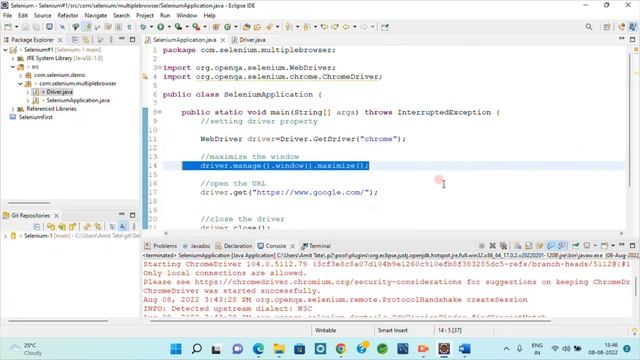Image resolution: width=640 pixels, height=360 pixels.
Task: Toggle show console on standard error change
Action: (x=562, y=246)
